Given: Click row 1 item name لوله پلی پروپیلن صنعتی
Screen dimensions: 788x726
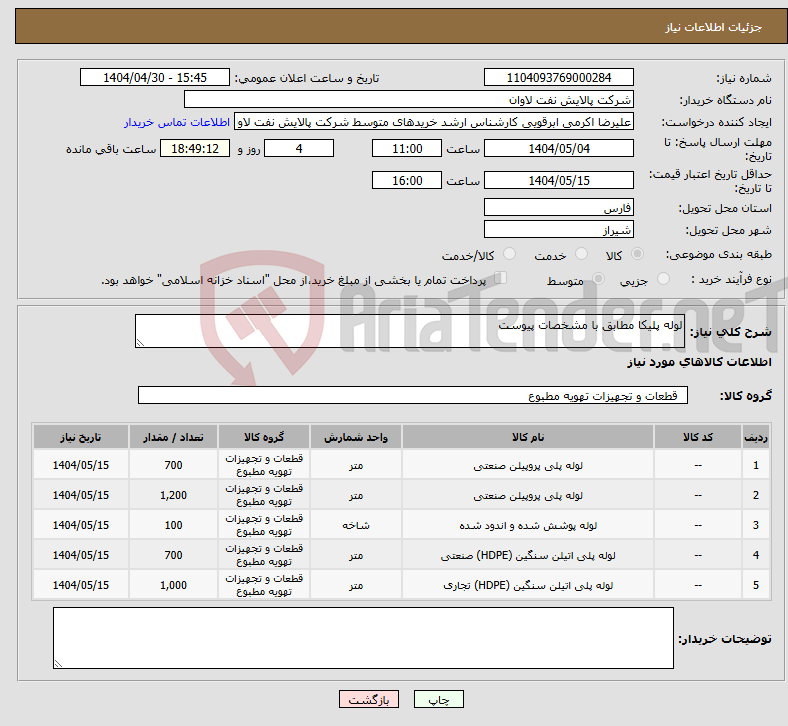Looking at the screenshot, I should (x=528, y=466).
